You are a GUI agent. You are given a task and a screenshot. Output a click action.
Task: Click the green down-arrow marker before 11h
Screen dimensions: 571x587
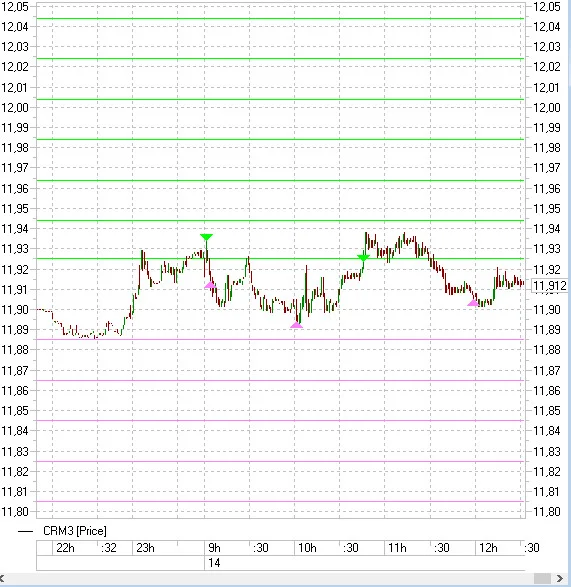point(363,258)
